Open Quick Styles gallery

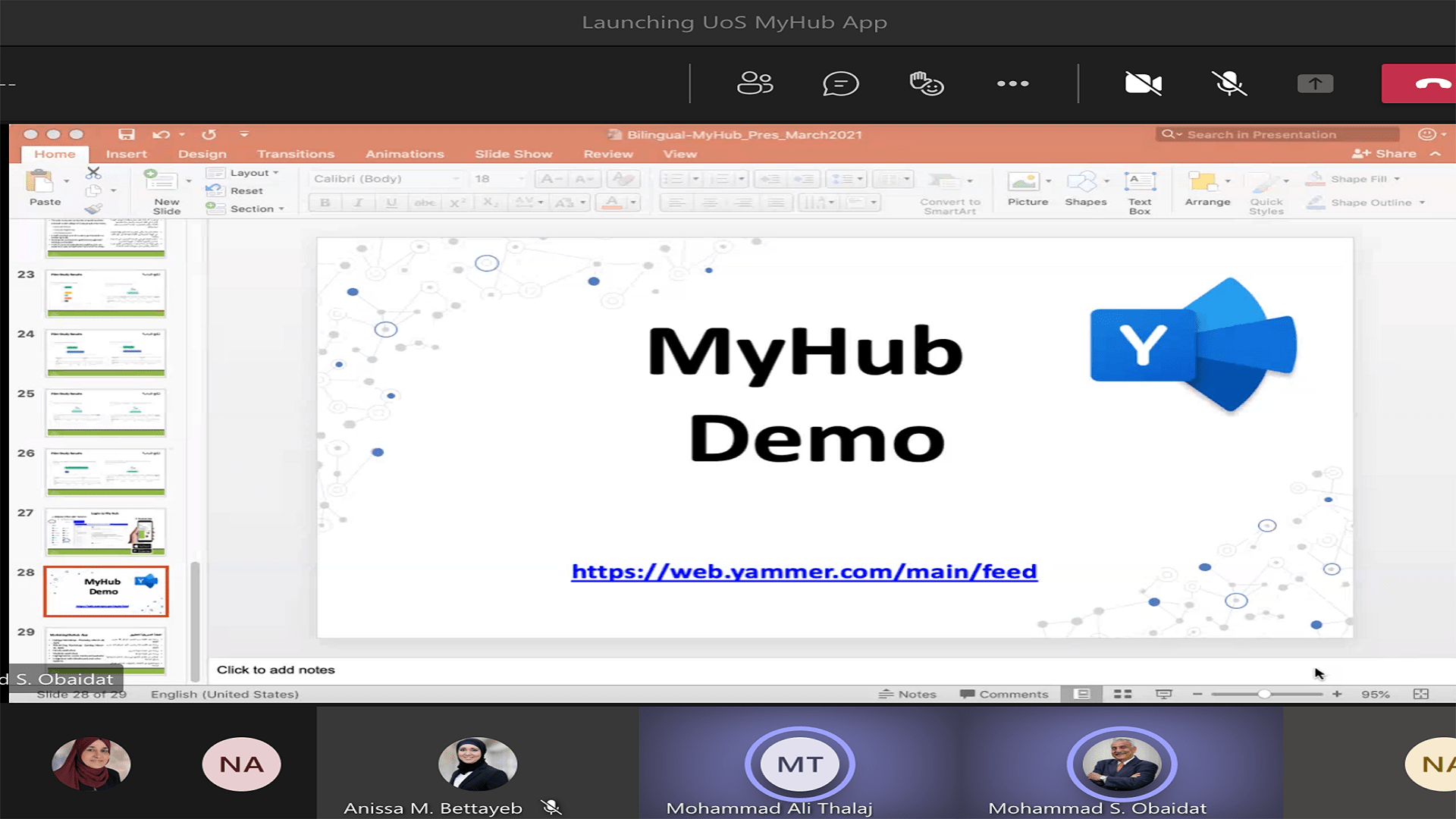coord(1266,193)
